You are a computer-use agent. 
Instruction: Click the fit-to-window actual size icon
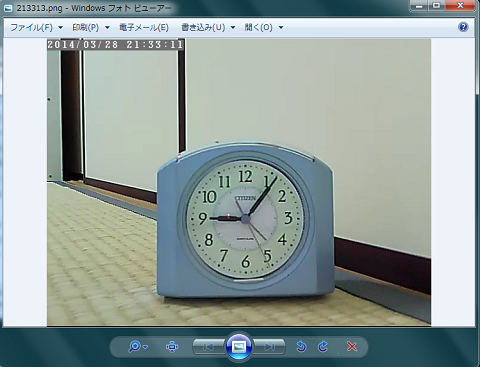pyautogui.click(x=172, y=347)
